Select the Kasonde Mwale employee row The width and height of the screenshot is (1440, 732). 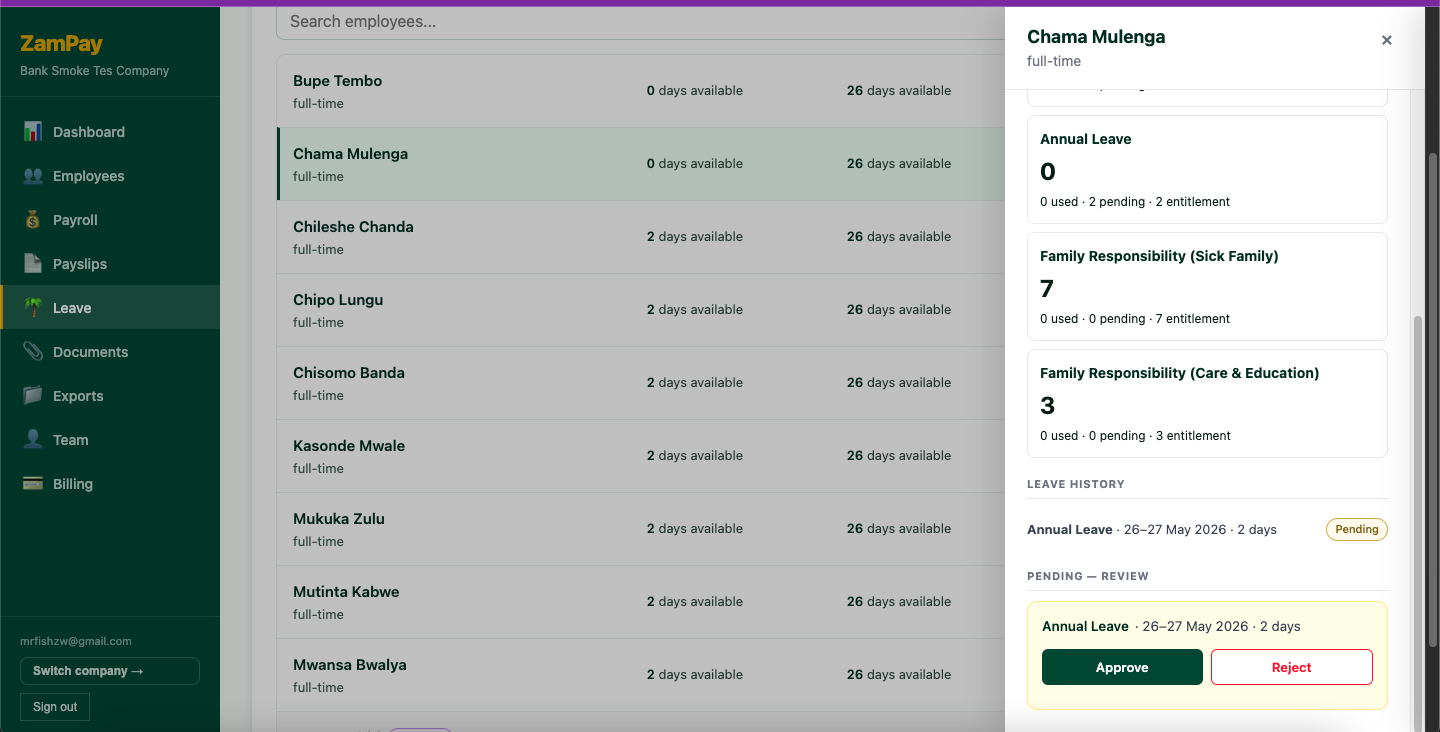pos(641,456)
